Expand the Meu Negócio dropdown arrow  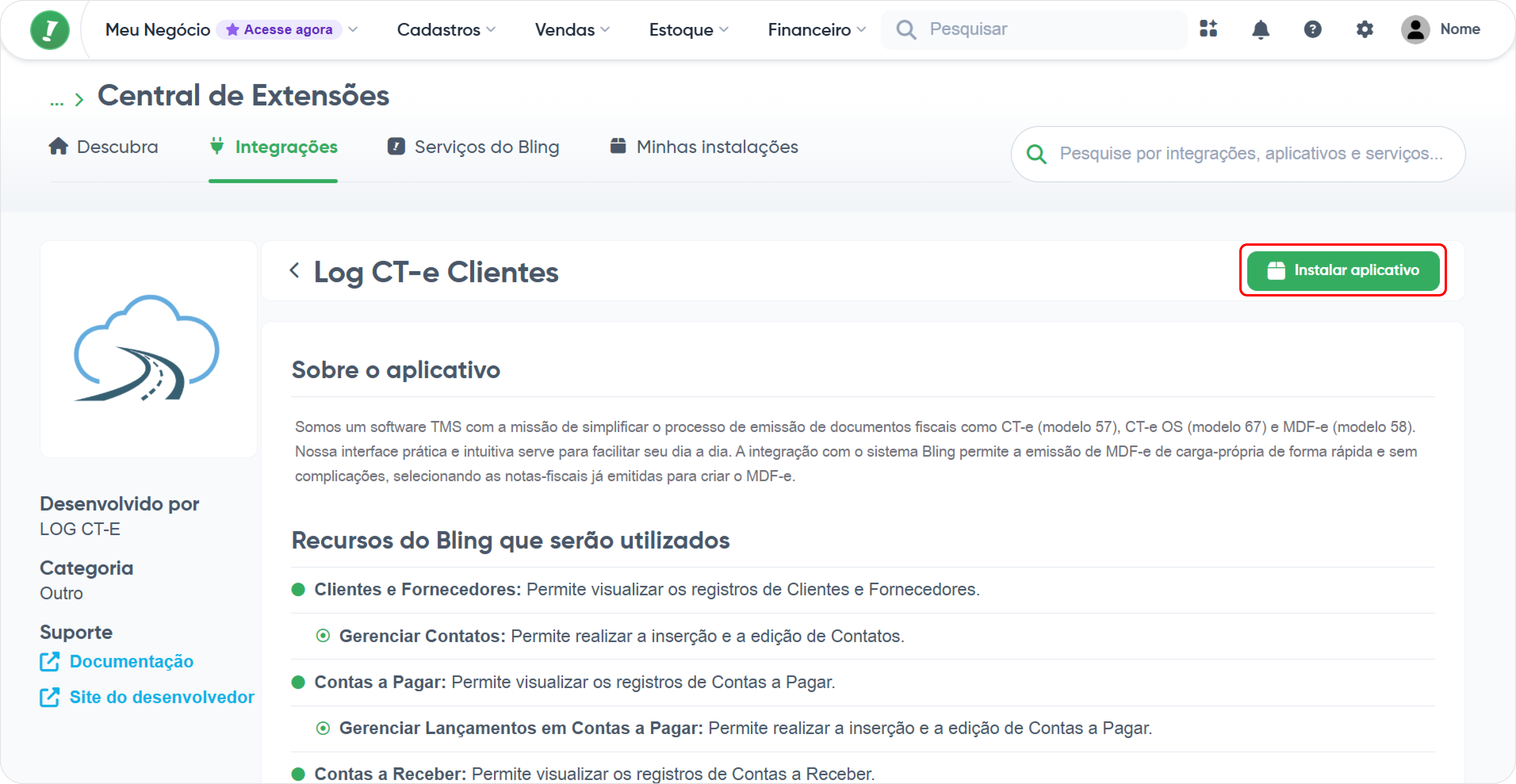(352, 29)
